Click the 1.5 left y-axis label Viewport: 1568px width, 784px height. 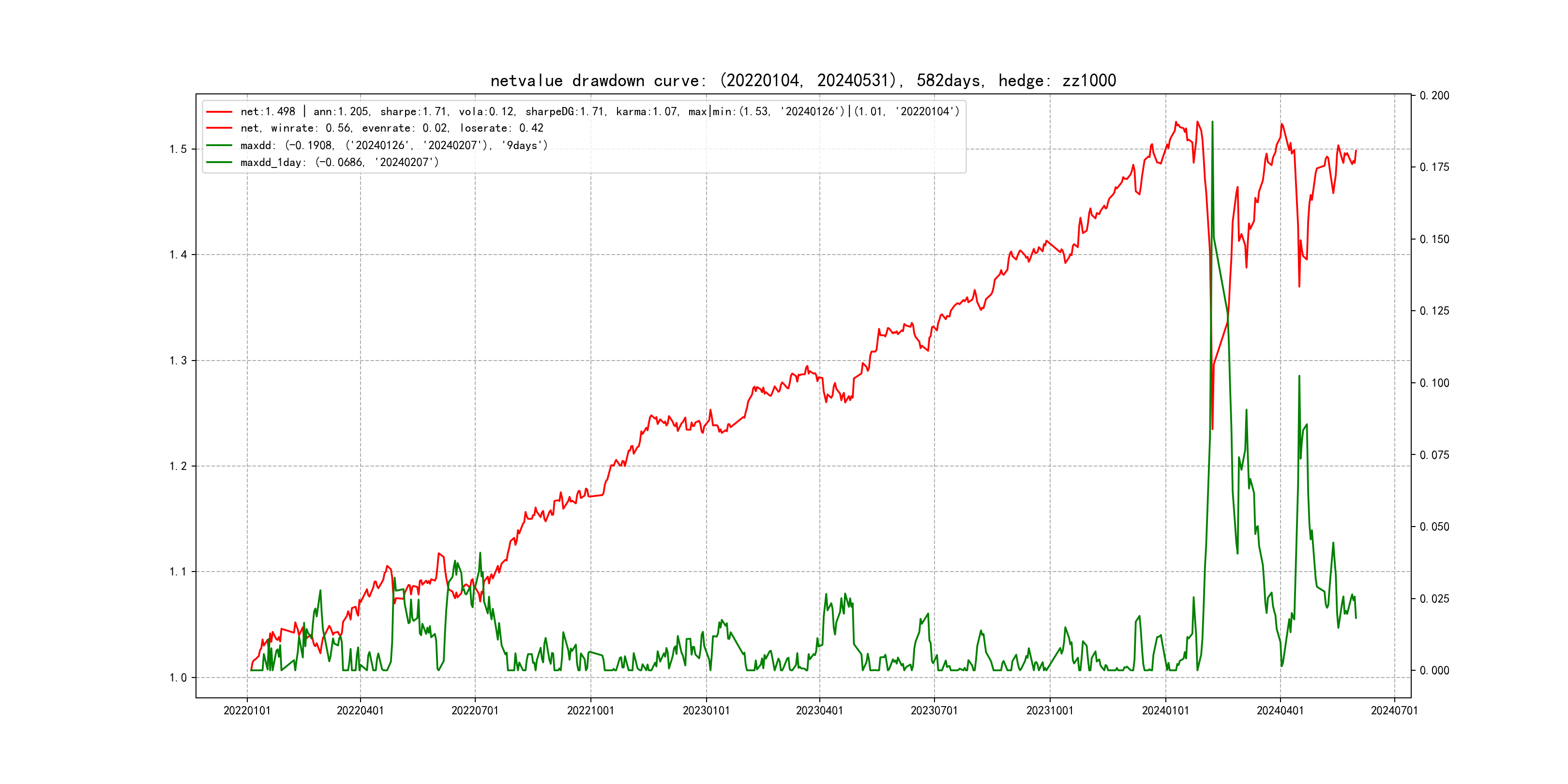[x=178, y=150]
